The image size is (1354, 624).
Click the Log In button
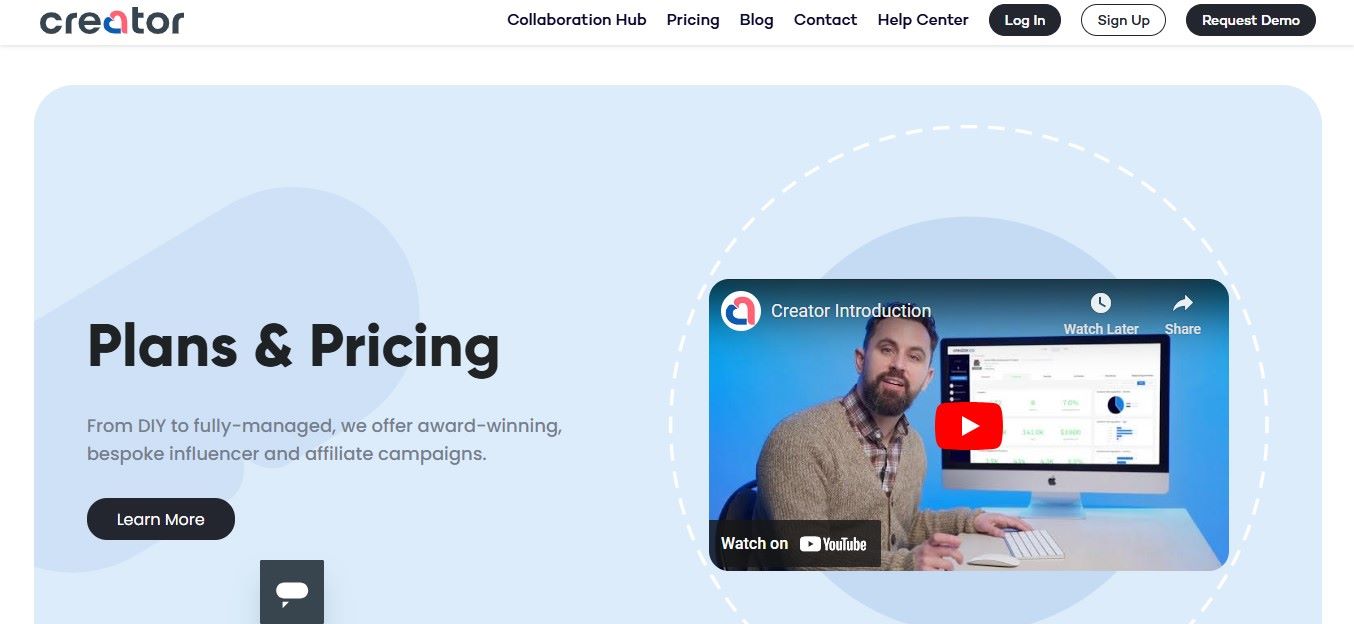click(1025, 20)
